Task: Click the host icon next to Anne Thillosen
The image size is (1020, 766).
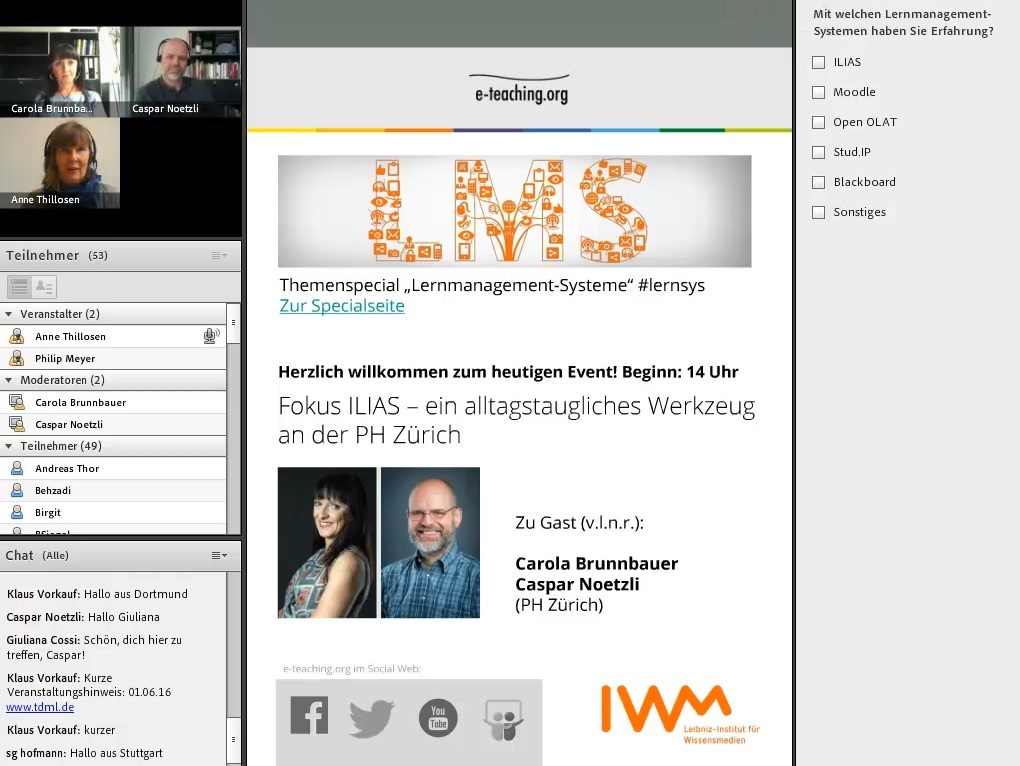Action: (17, 336)
